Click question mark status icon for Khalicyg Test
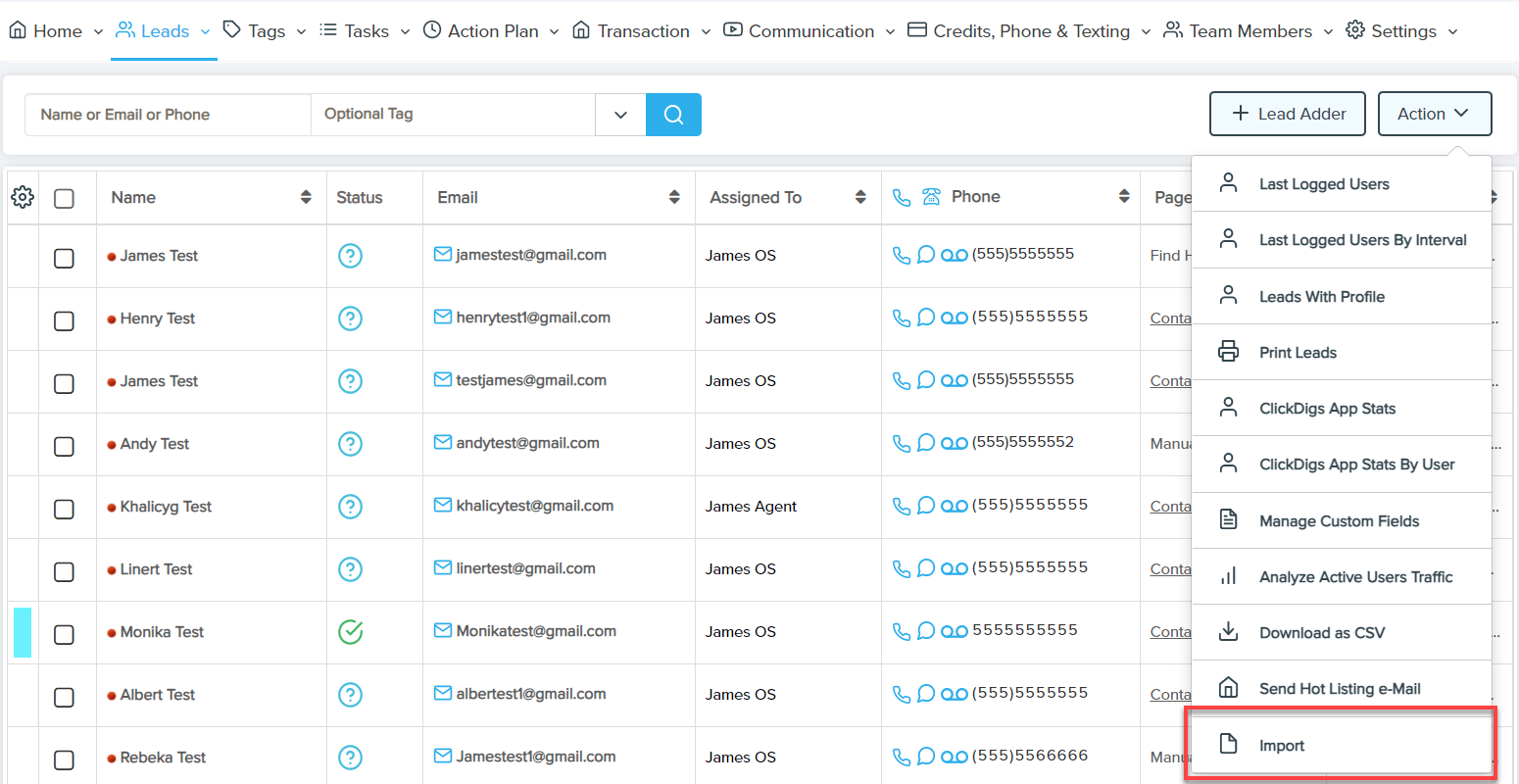The width and height of the screenshot is (1519, 784). pos(350,507)
